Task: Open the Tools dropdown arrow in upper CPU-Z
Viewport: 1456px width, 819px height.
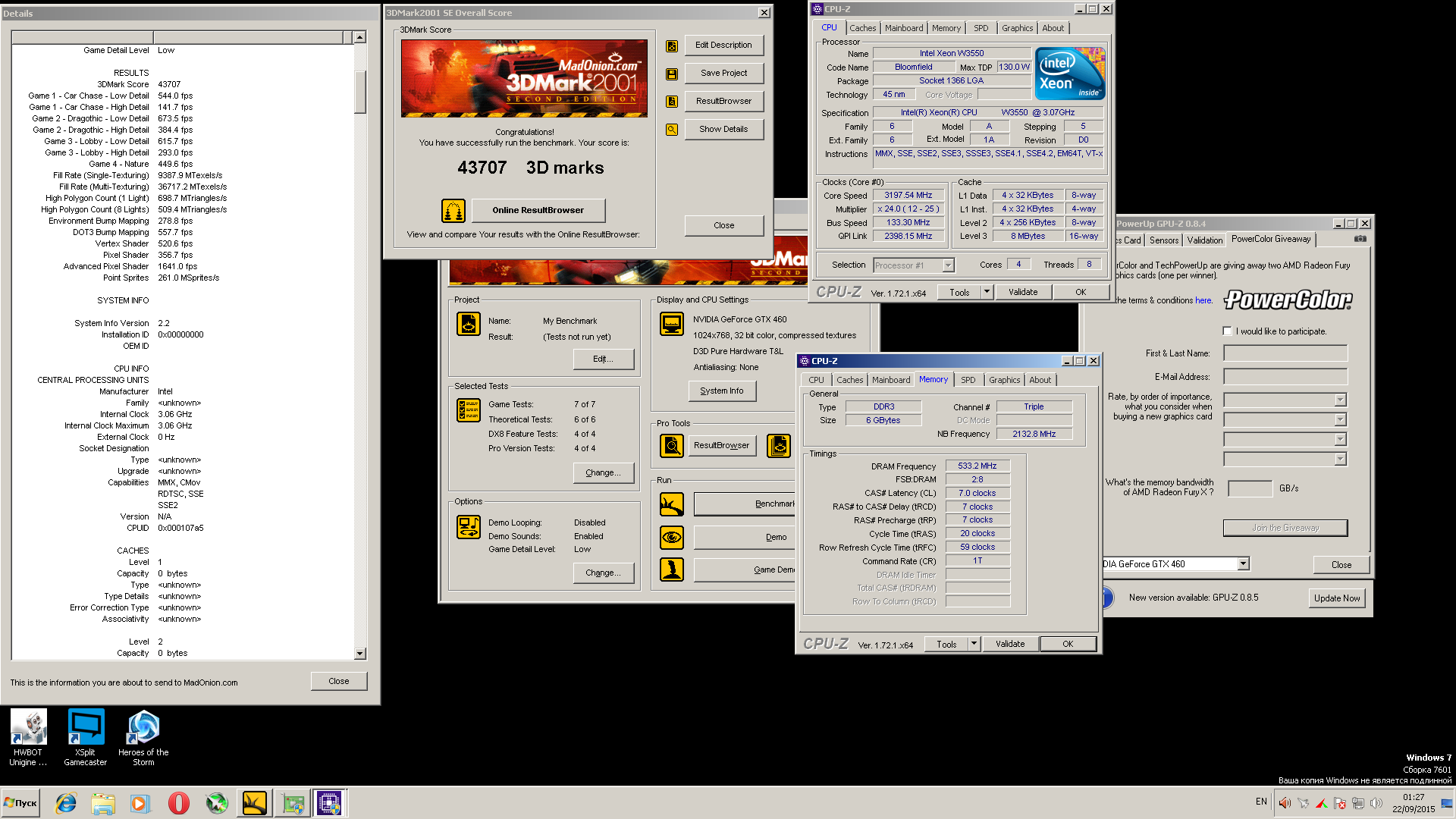Action: [x=987, y=292]
